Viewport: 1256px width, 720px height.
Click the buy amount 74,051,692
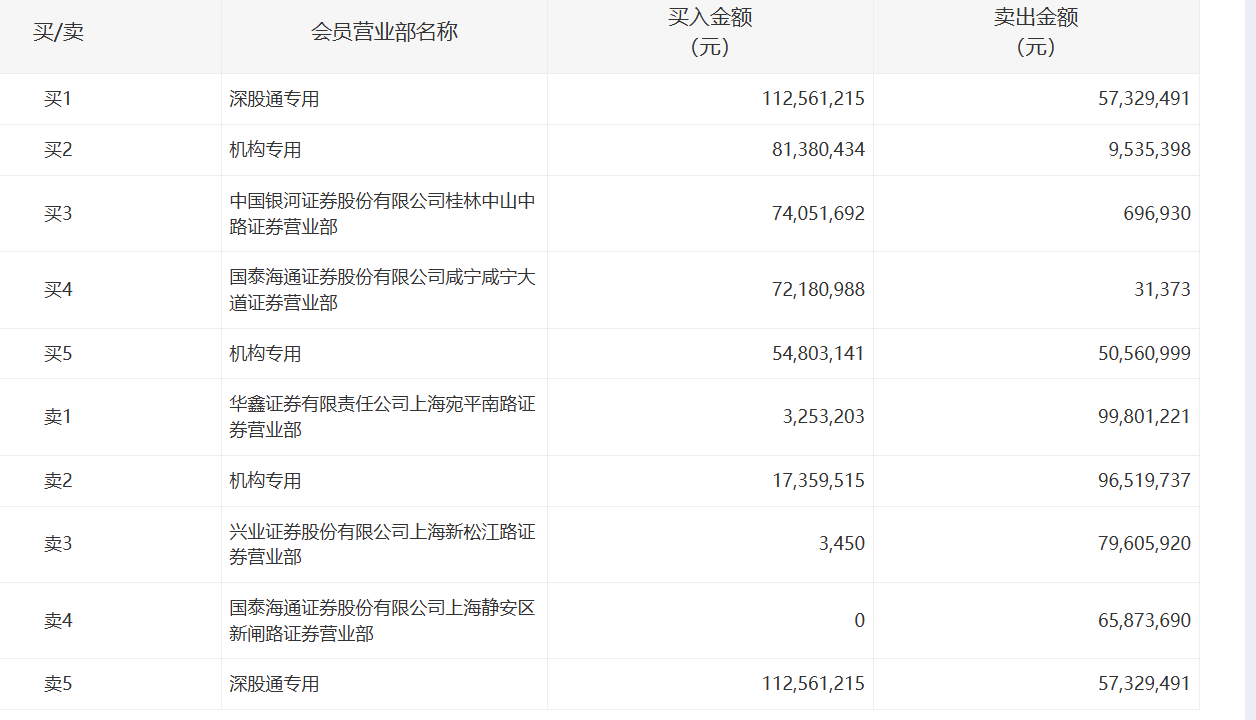pos(818,213)
